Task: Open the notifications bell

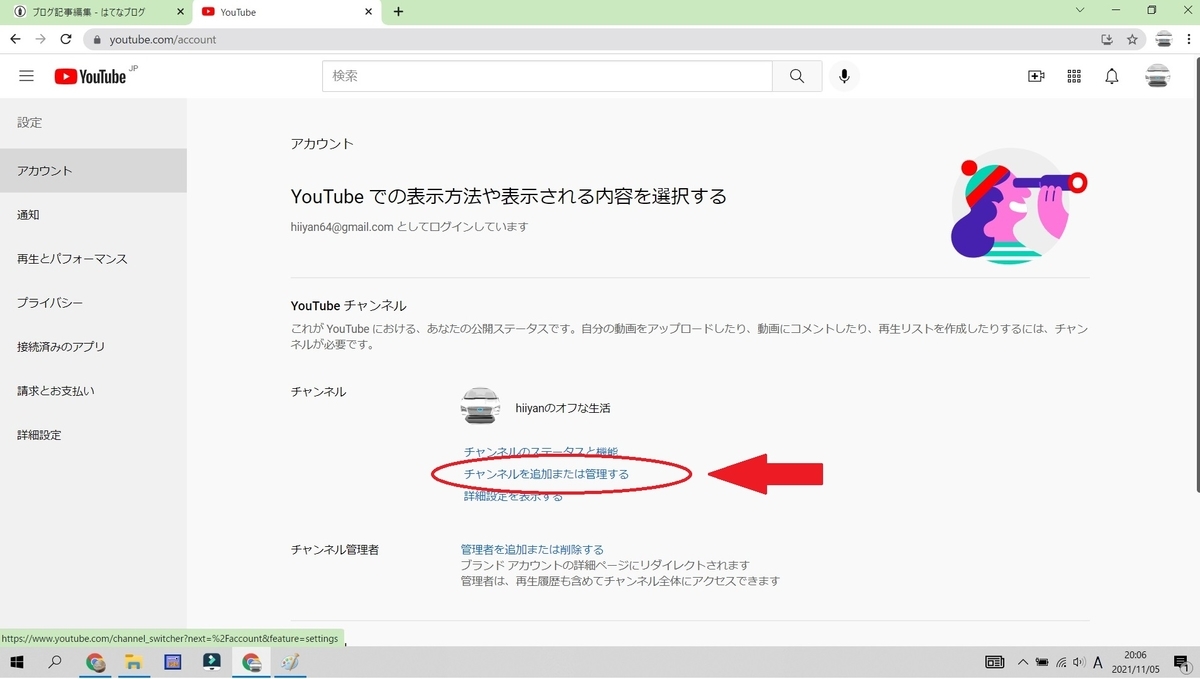Action: coord(1112,76)
